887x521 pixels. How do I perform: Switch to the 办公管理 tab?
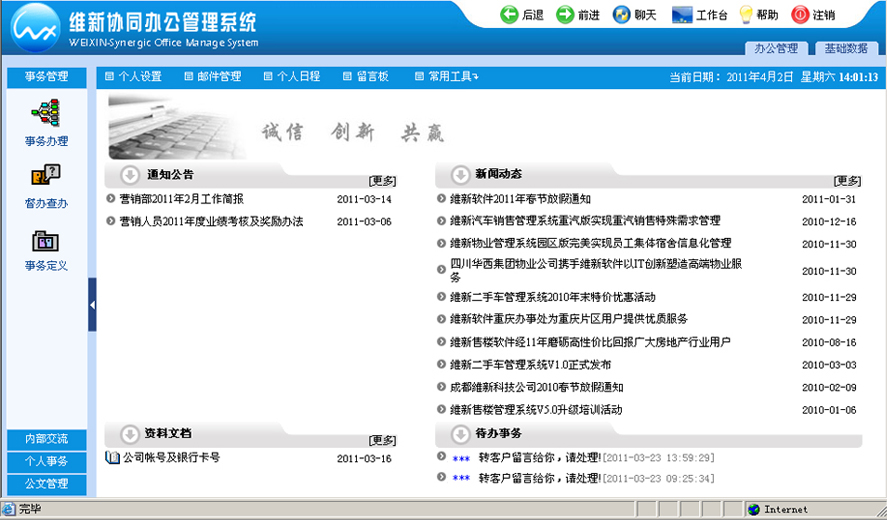coord(776,49)
